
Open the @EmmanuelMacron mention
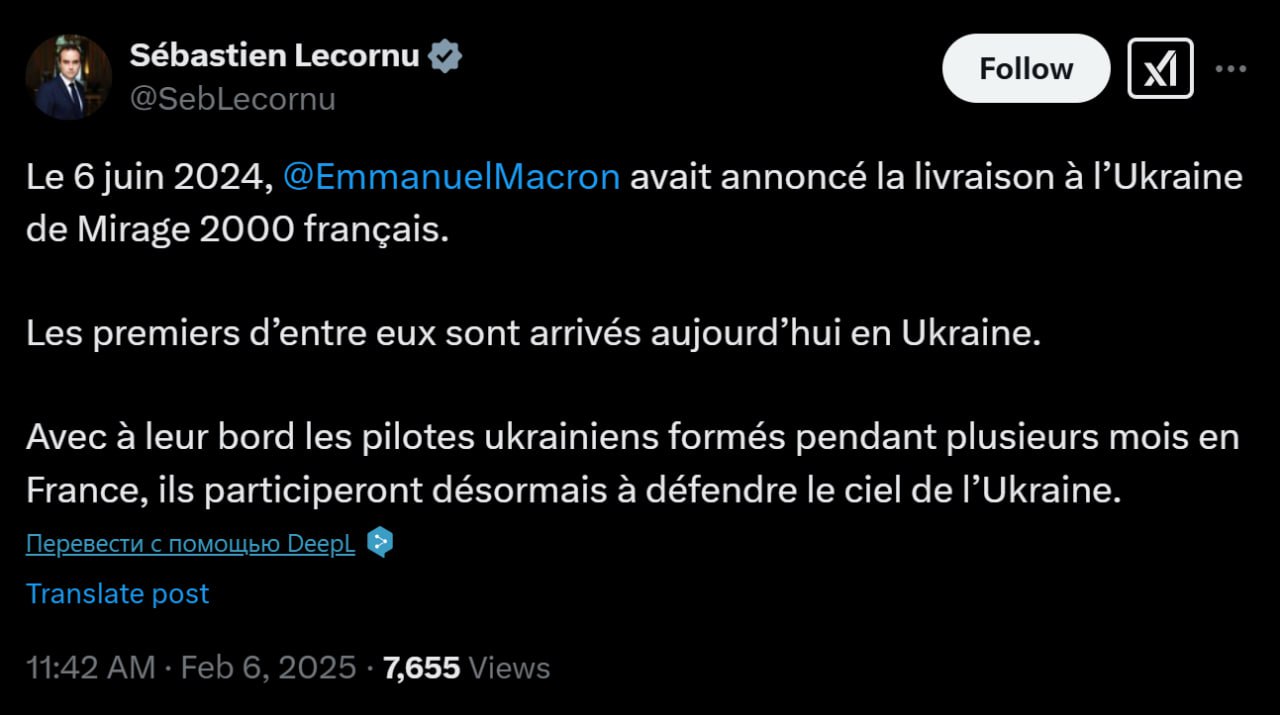point(452,177)
